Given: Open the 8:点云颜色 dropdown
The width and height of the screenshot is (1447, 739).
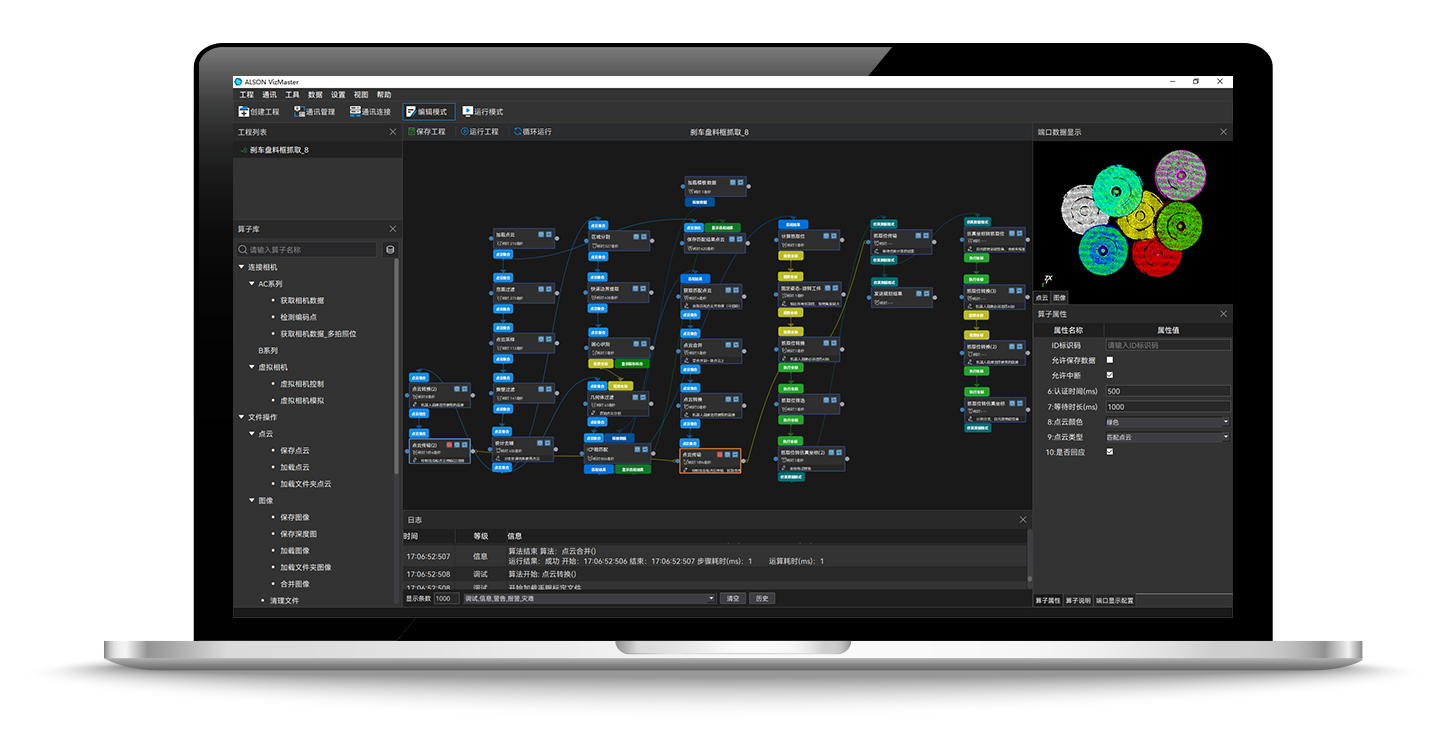Looking at the screenshot, I should [x=1226, y=421].
